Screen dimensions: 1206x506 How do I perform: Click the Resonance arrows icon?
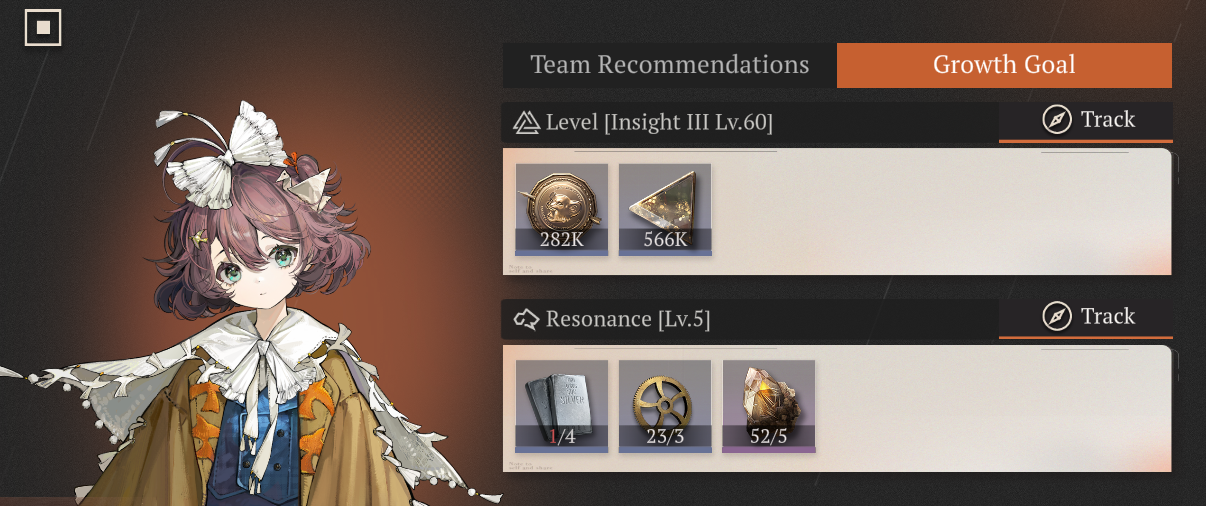click(526, 320)
